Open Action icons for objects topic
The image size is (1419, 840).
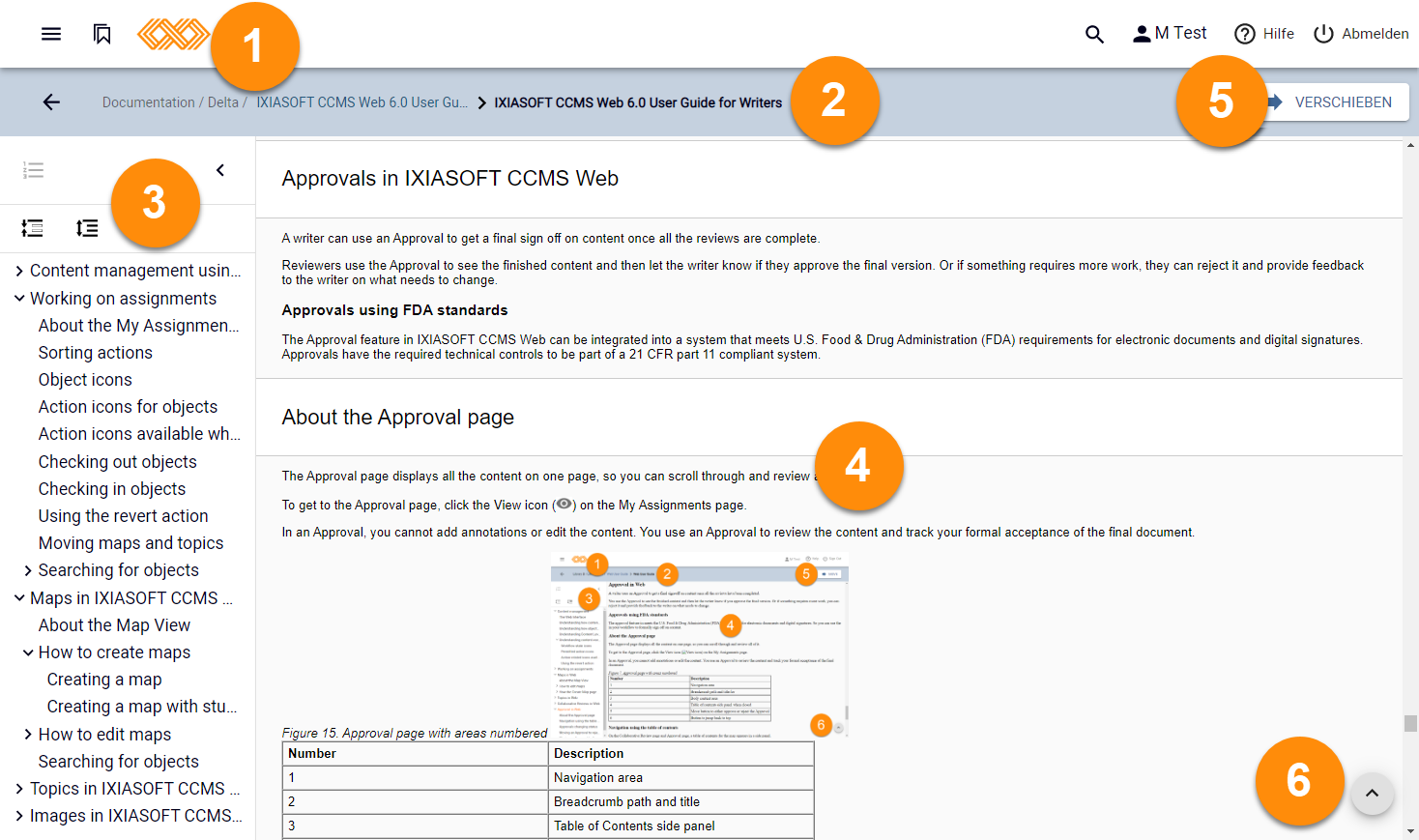128,407
